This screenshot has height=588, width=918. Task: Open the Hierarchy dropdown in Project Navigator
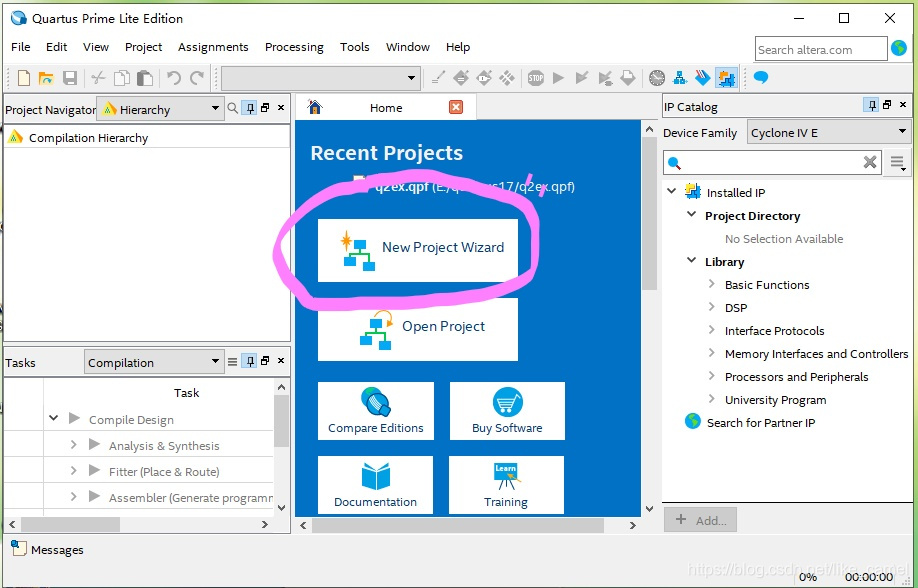pyautogui.click(x=160, y=109)
